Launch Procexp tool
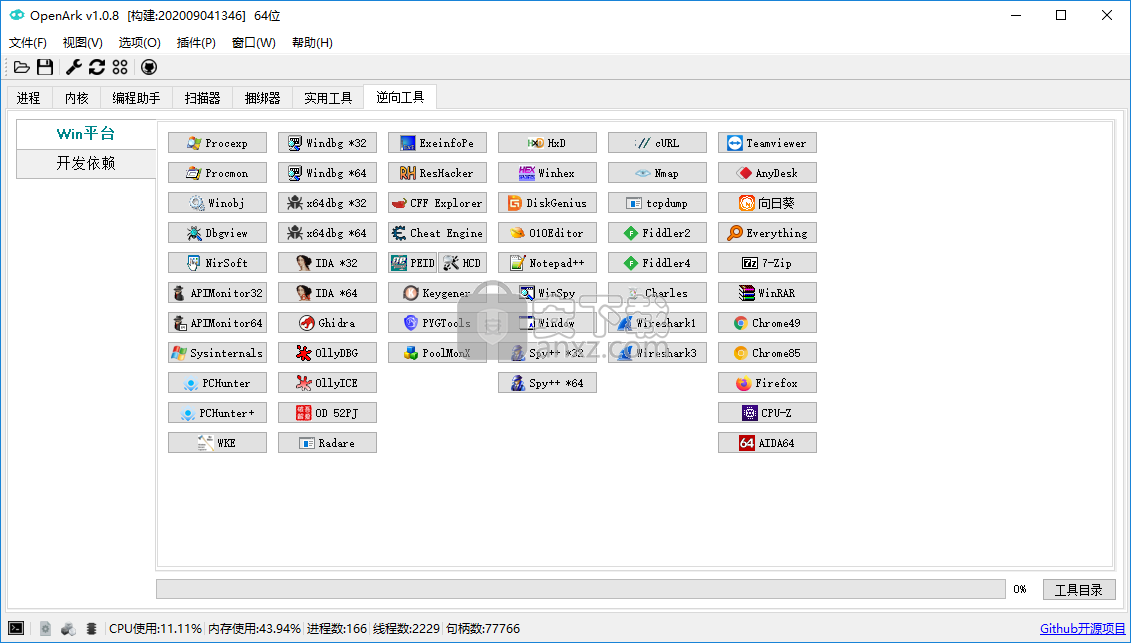 (x=217, y=143)
